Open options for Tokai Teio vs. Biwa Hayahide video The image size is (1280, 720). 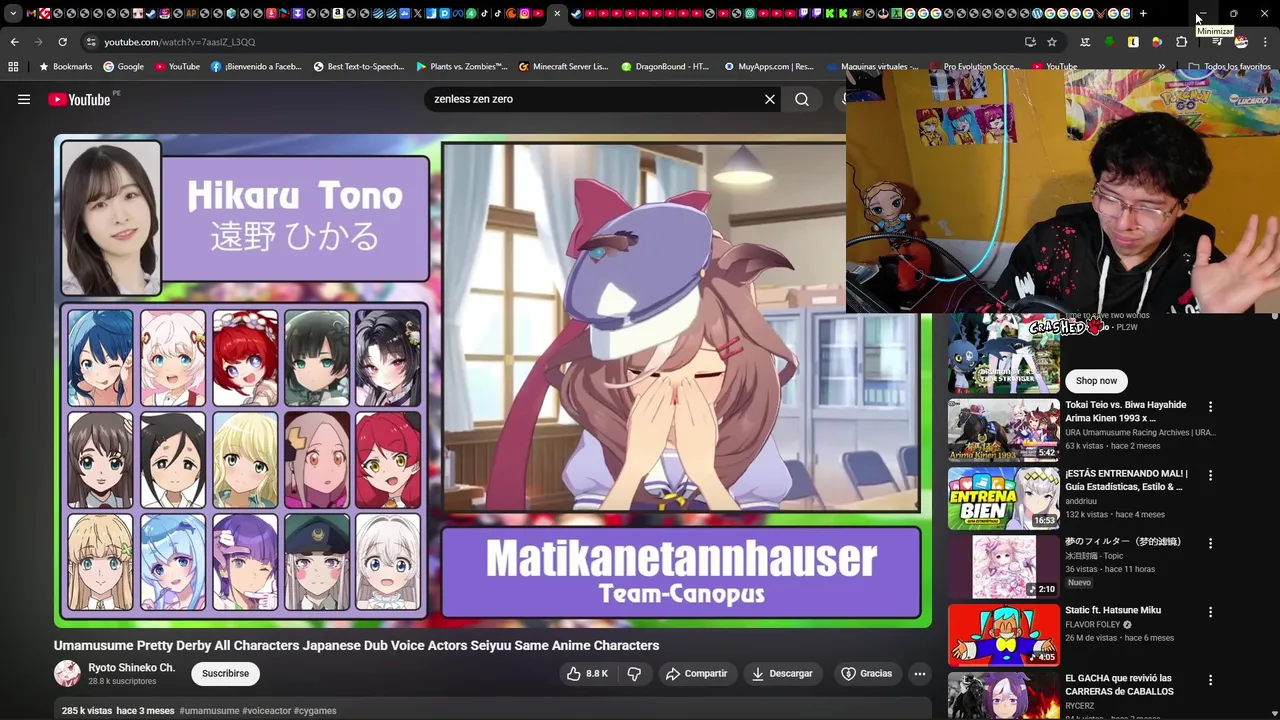coord(1210,407)
